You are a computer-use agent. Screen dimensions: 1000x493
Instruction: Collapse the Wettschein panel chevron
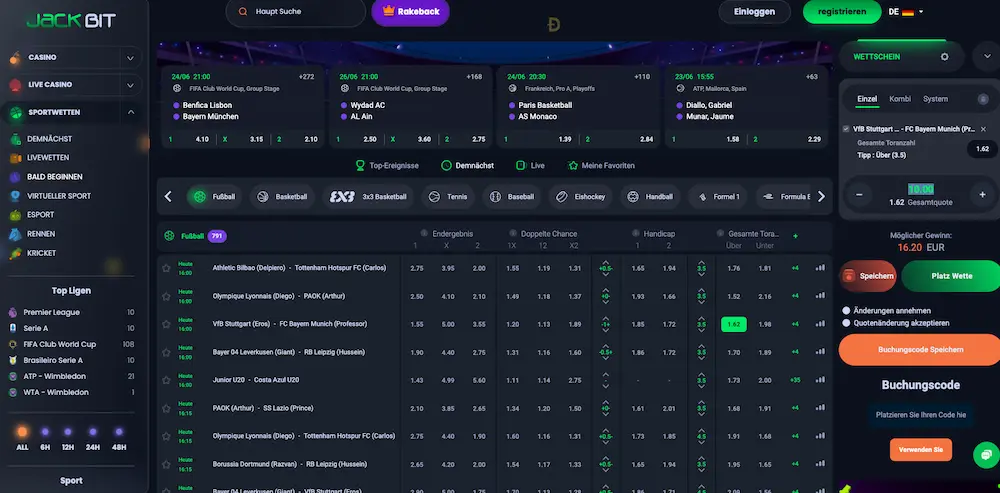[x=986, y=57]
